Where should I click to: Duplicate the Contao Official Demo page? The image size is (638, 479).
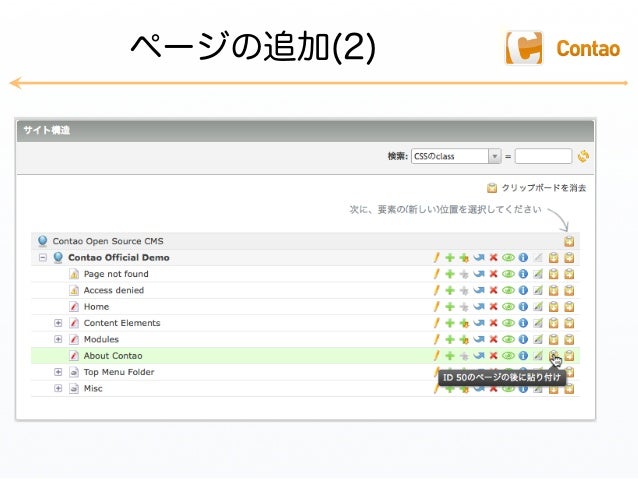450,258
